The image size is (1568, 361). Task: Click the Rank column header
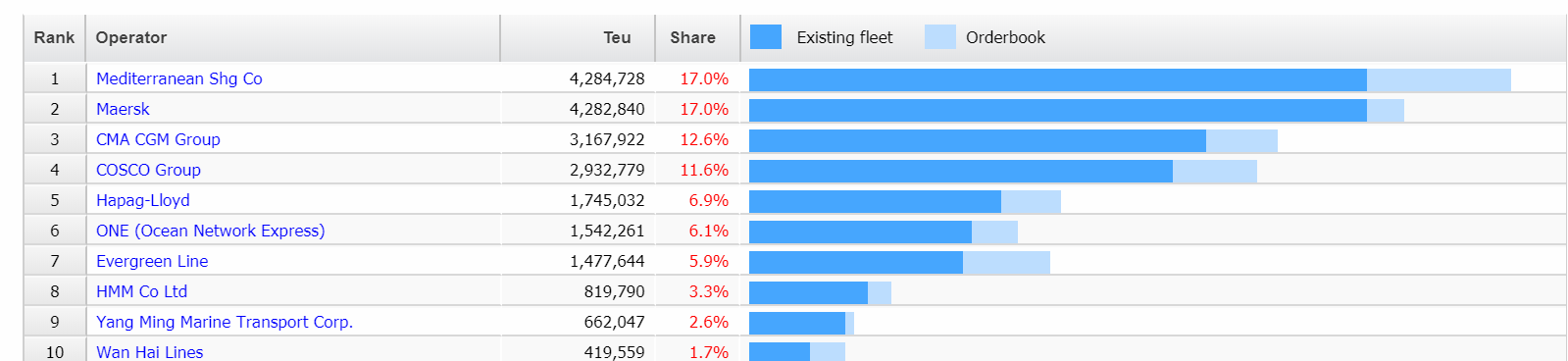pyautogui.click(x=54, y=37)
